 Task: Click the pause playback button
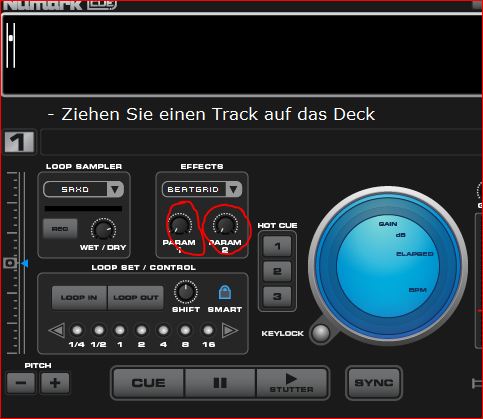click(x=220, y=383)
